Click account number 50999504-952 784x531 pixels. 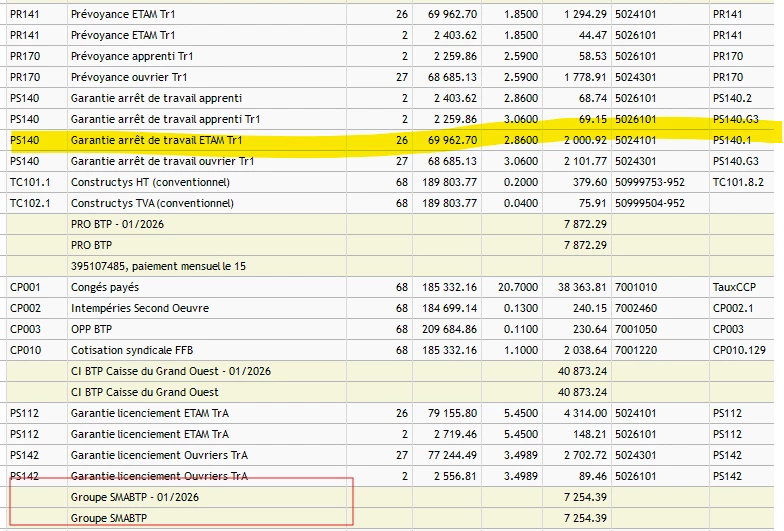650,204
